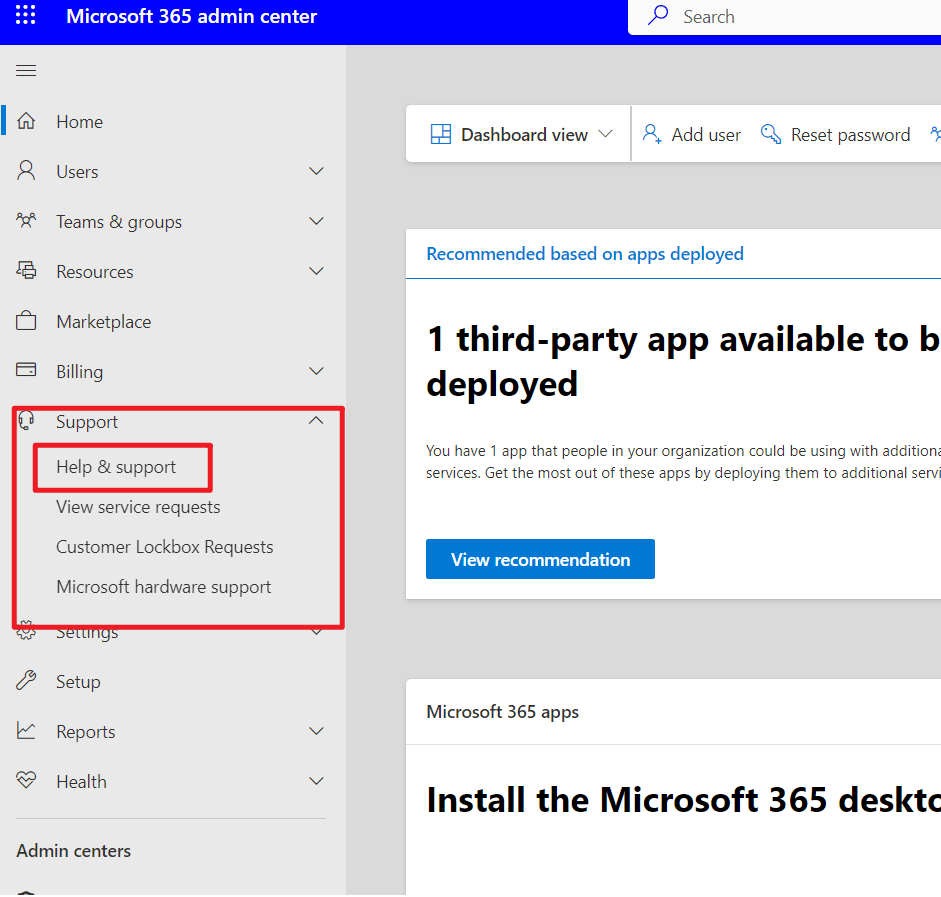This screenshot has width=941, height=897.
Task: Click the Dashboard view grid icon
Action: point(440,134)
